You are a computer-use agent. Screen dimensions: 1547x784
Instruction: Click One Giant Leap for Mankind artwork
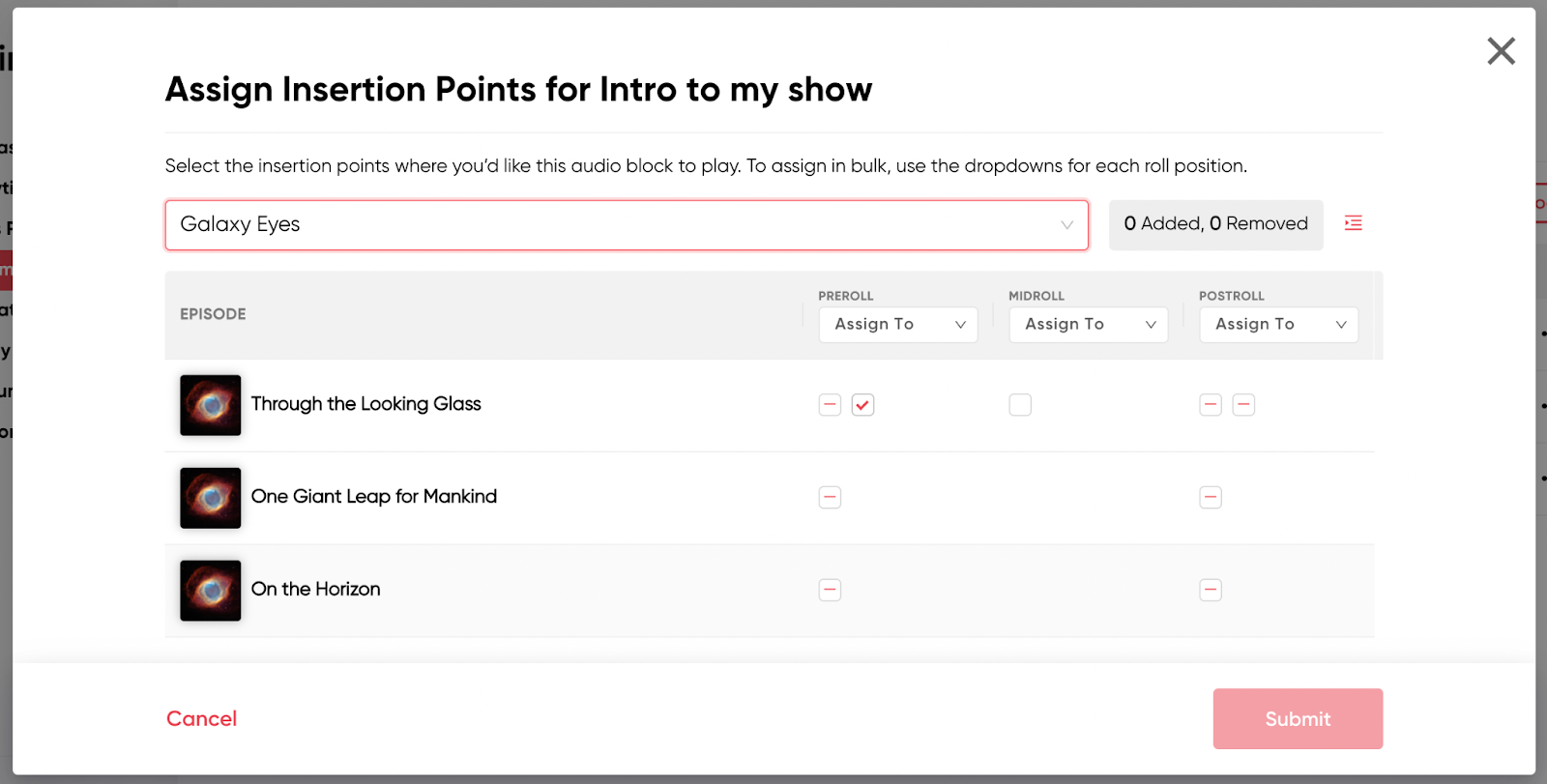tap(211, 498)
